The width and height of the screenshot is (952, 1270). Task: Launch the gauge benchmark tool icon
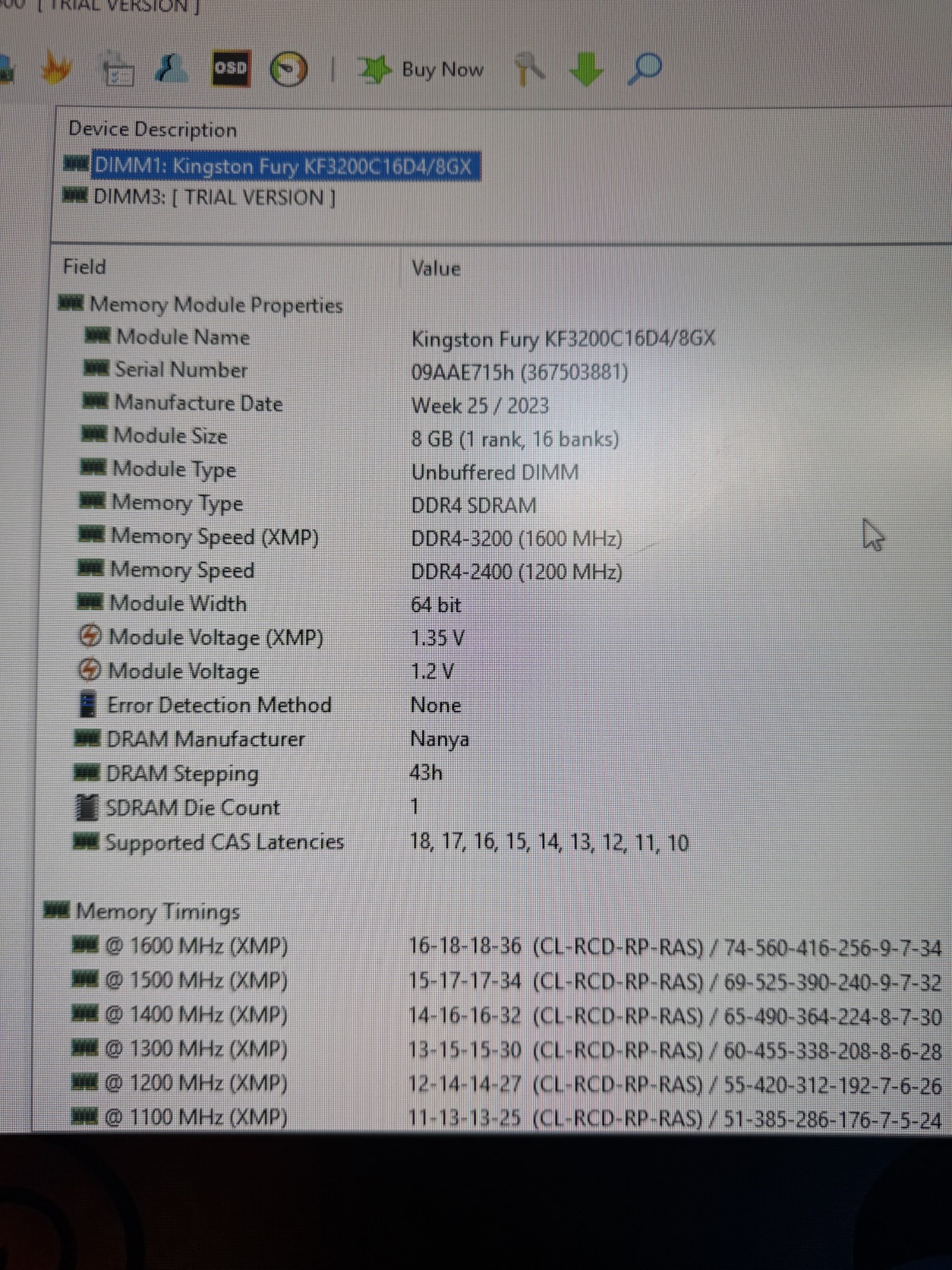tap(288, 69)
